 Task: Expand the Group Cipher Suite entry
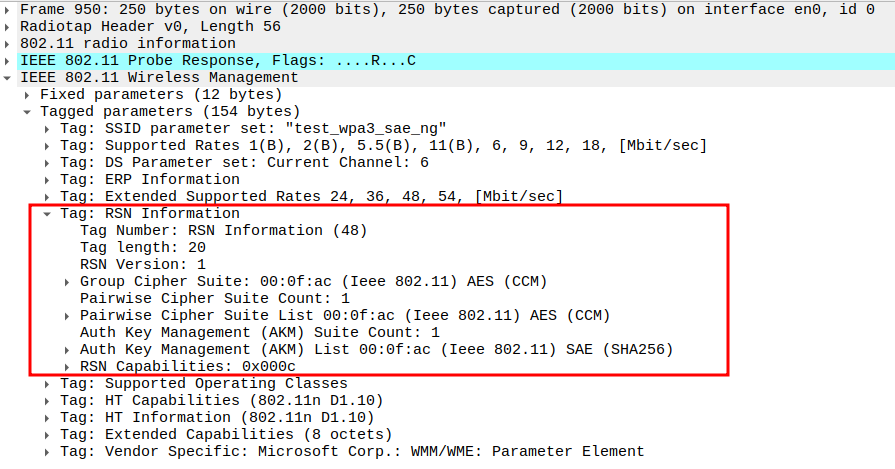pyautogui.click(x=67, y=282)
